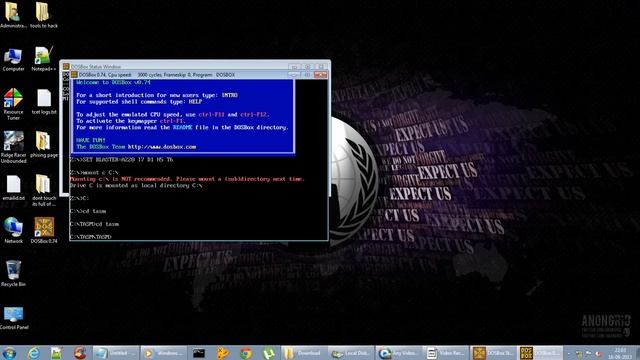Switch to Untitled window taskbar button
Screen dimensions: 640x360
click(x=116, y=353)
